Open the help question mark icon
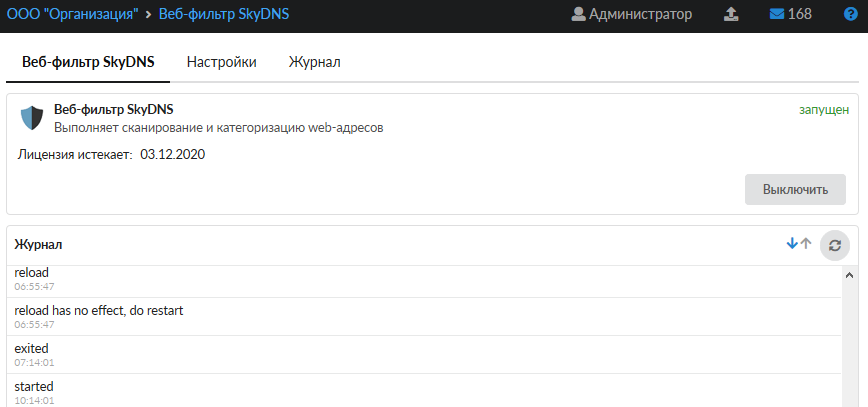 click(x=850, y=14)
